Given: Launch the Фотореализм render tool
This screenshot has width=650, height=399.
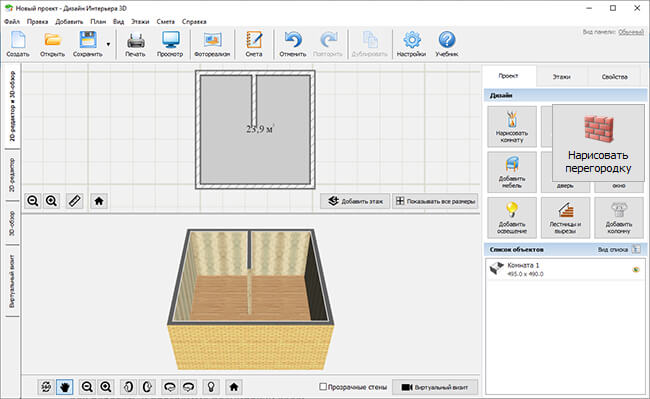Looking at the screenshot, I should pyautogui.click(x=212, y=44).
